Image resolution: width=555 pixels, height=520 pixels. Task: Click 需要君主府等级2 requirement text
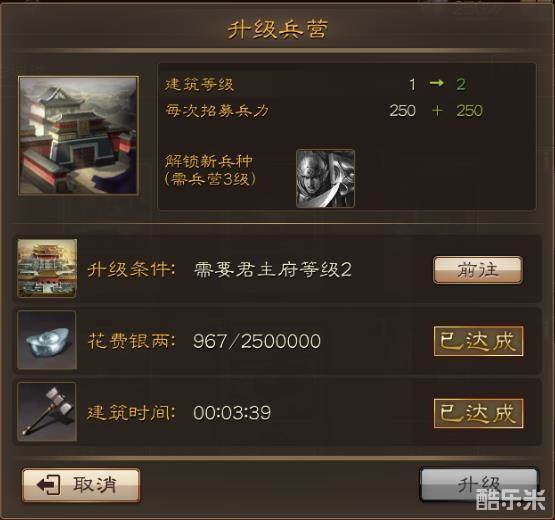(273, 270)
